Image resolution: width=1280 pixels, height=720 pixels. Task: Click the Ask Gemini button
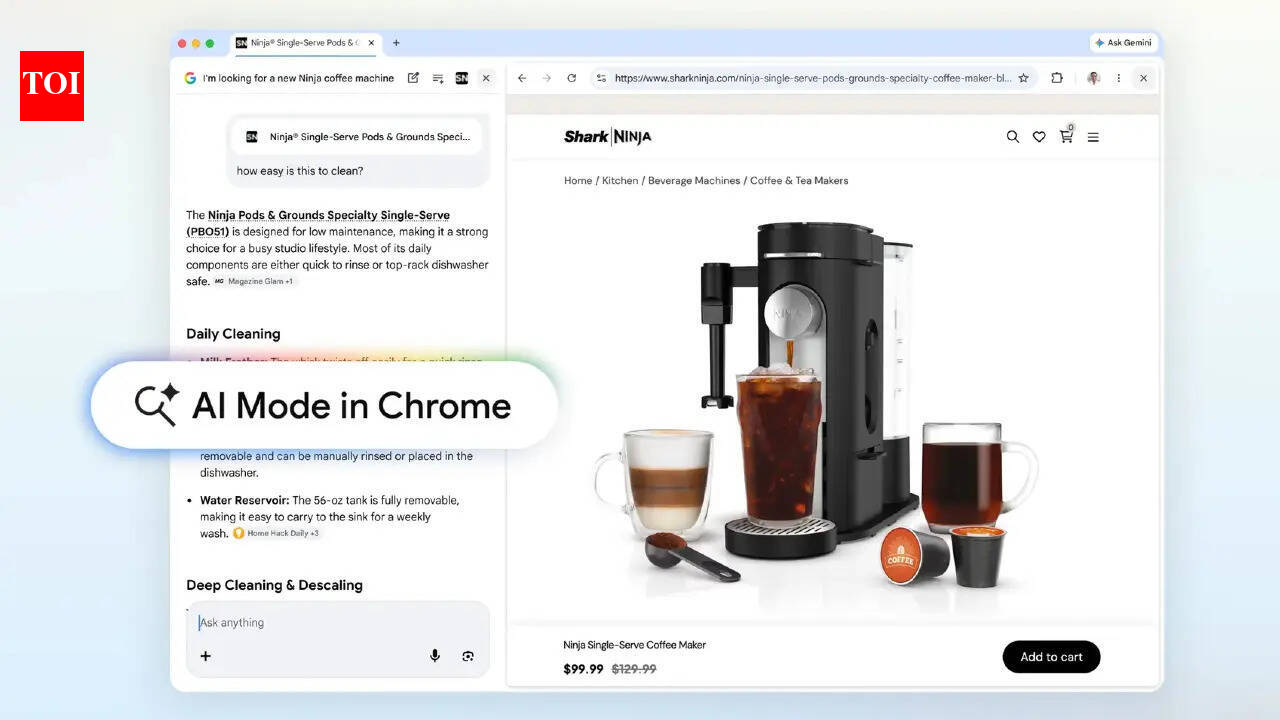point(1122,43)
